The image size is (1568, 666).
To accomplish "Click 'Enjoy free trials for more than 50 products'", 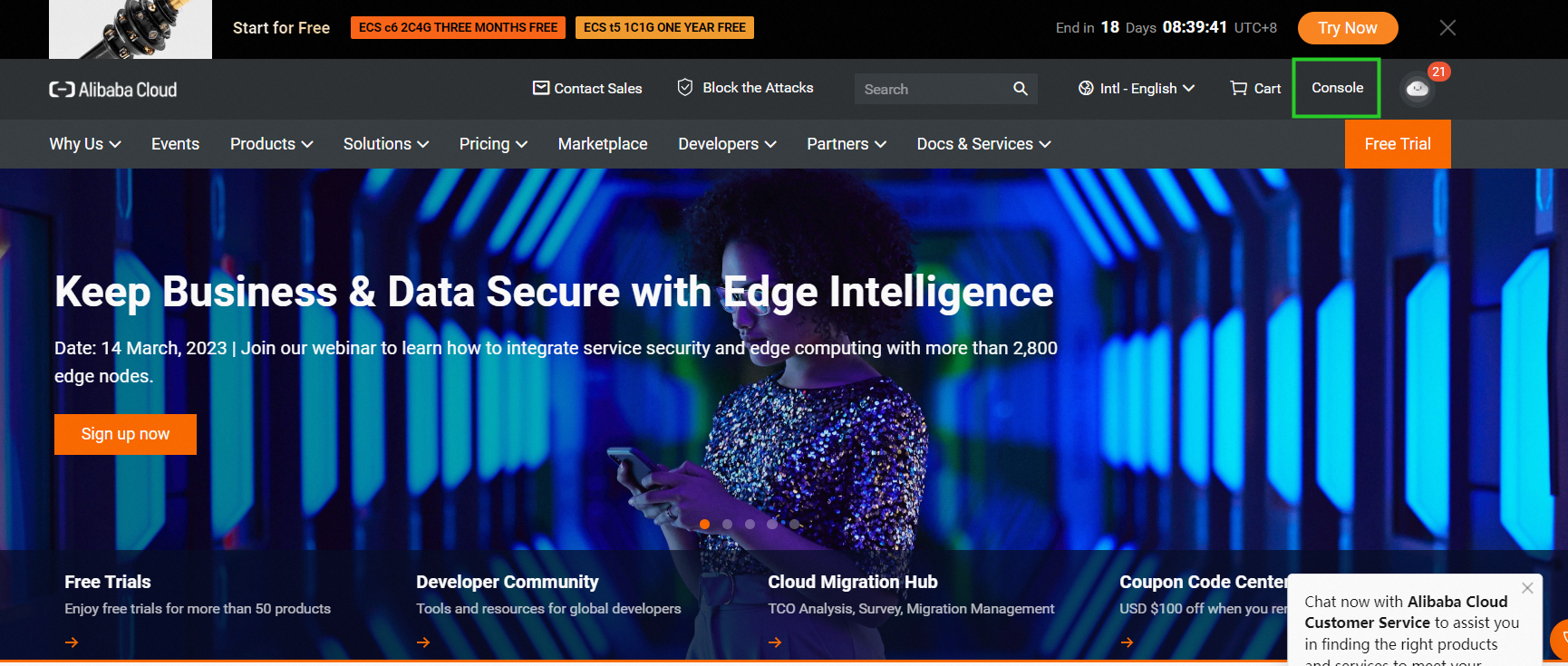I will click(x=198, y=609).
